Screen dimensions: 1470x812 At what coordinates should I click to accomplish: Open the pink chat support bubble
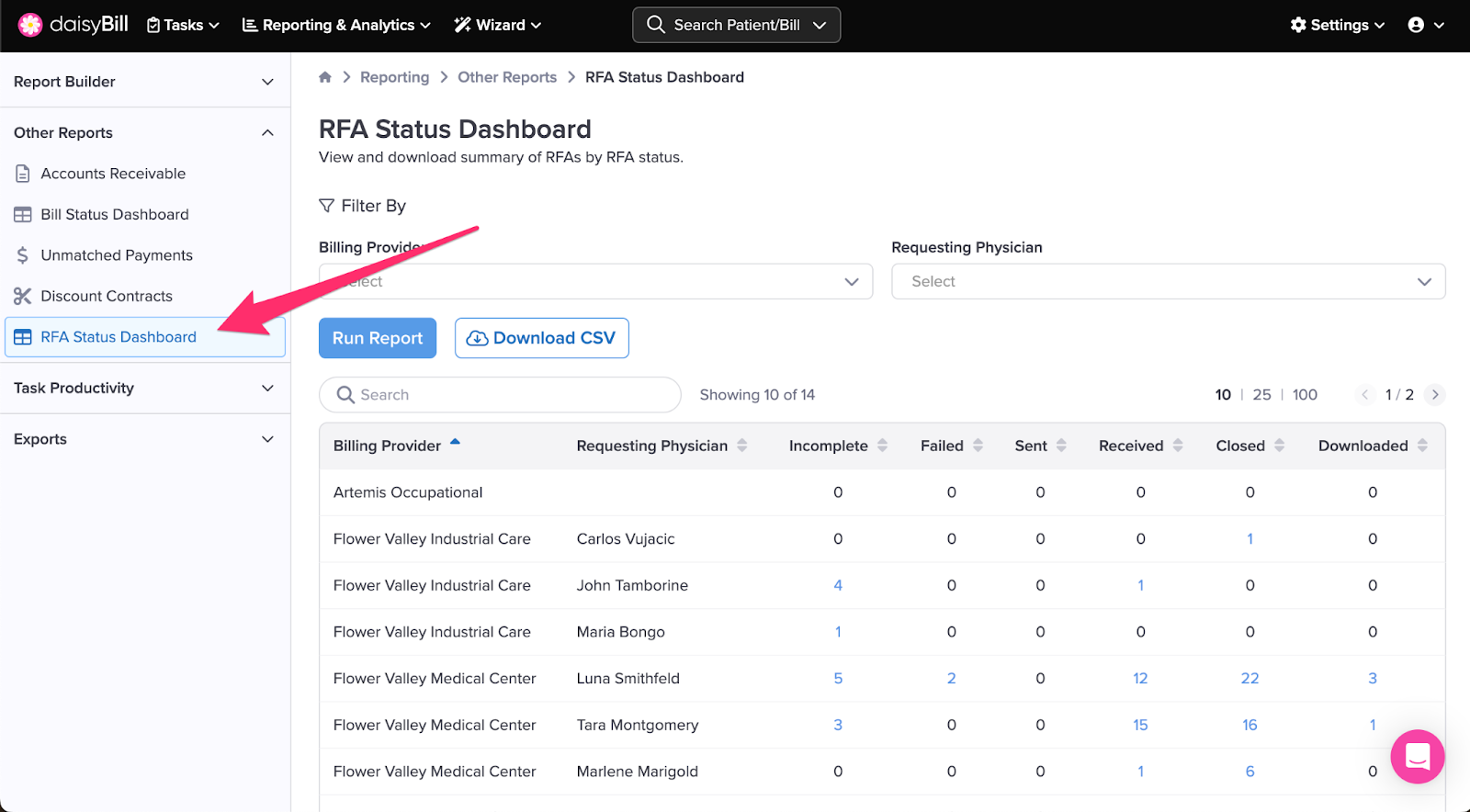(1417, 756)
